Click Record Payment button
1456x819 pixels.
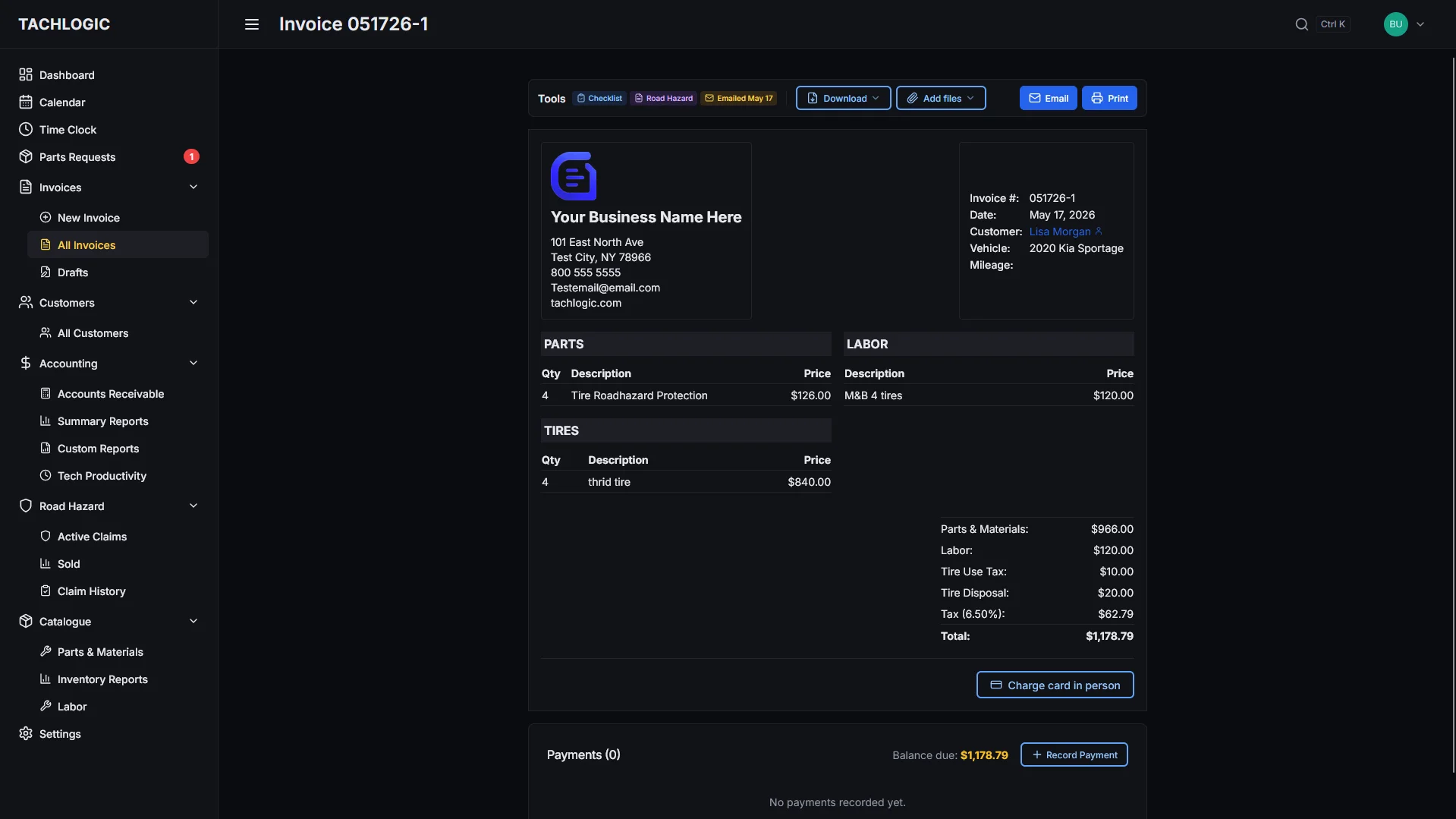coord(1074,754)
